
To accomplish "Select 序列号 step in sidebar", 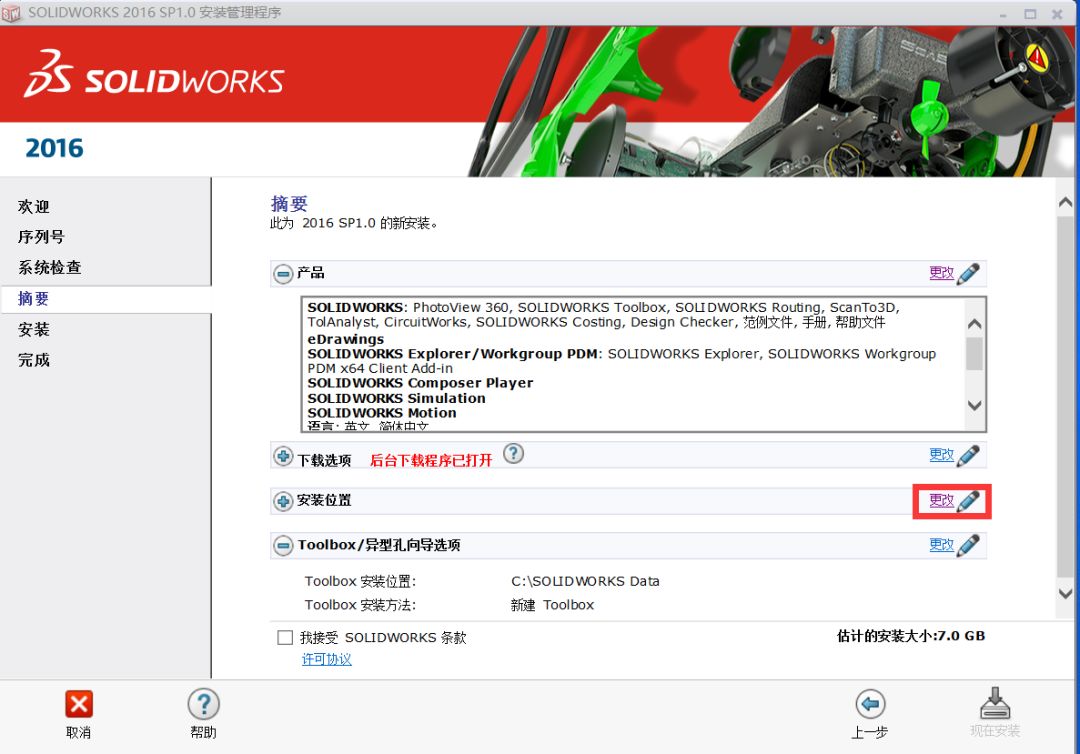I will click(x=41, y=237).
